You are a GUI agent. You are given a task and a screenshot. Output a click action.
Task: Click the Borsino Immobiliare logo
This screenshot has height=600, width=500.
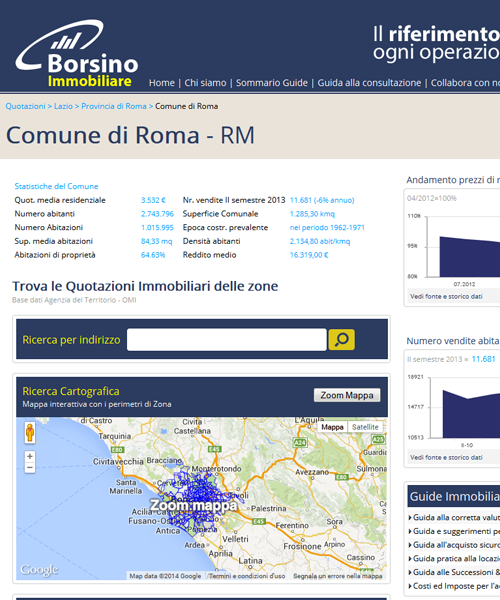click(77, 54)
